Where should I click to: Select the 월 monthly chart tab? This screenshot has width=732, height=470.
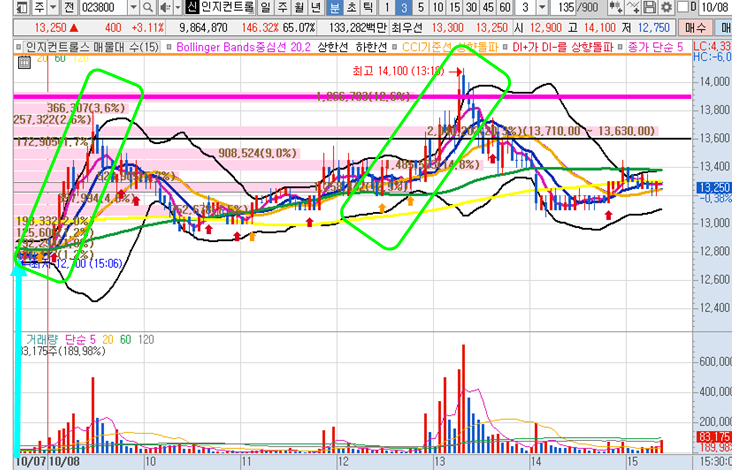click(299, 7)
